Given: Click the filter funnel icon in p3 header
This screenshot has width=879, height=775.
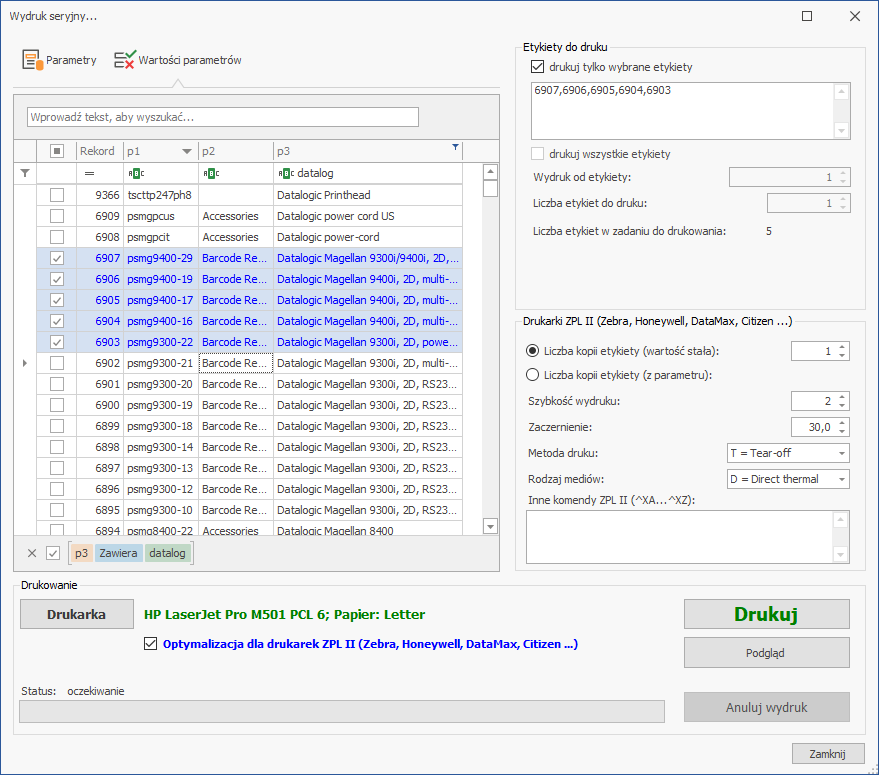Looking at the screenshot, I should click(x=455, y=147).
